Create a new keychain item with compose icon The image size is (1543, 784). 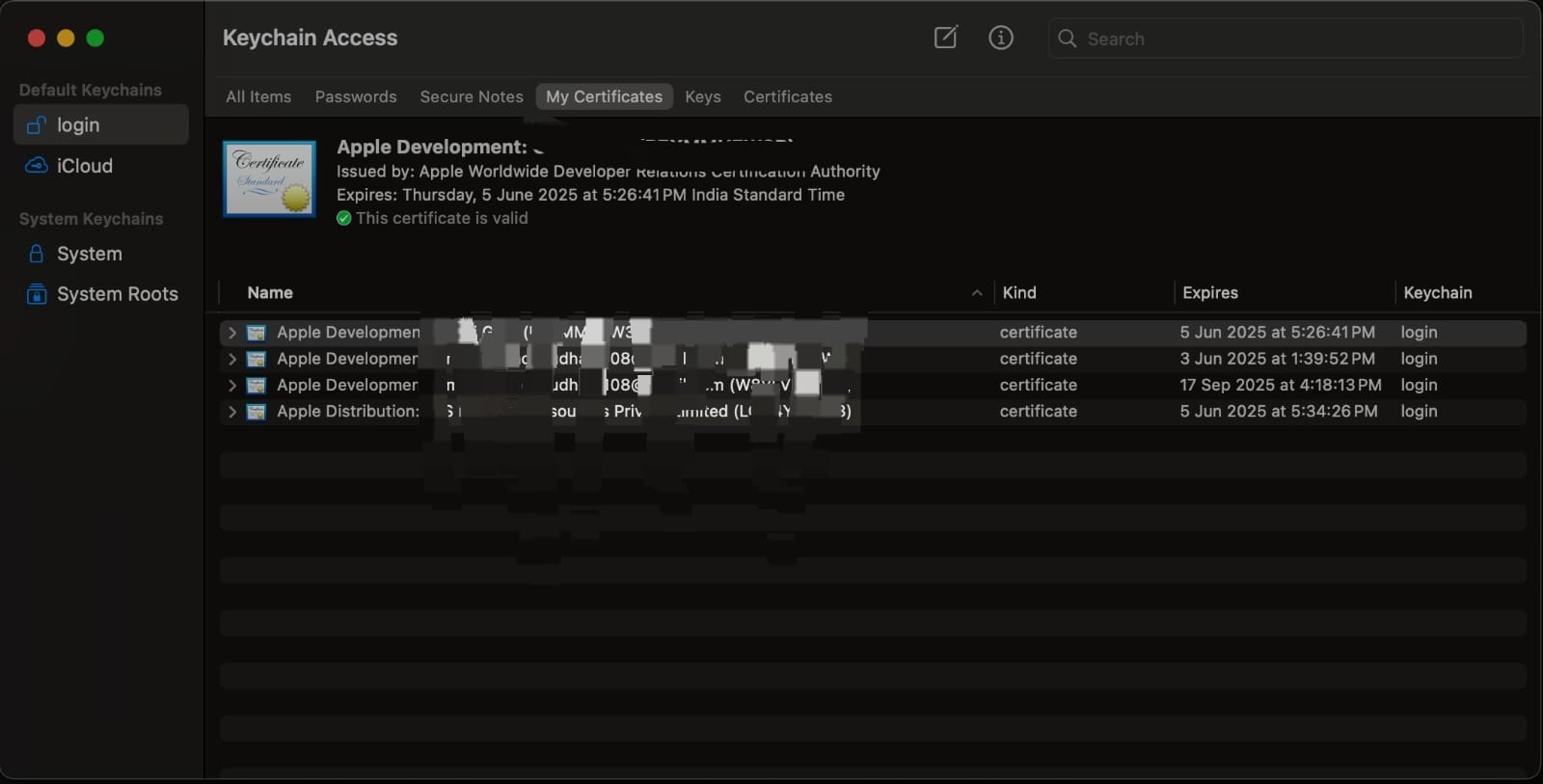945,38
